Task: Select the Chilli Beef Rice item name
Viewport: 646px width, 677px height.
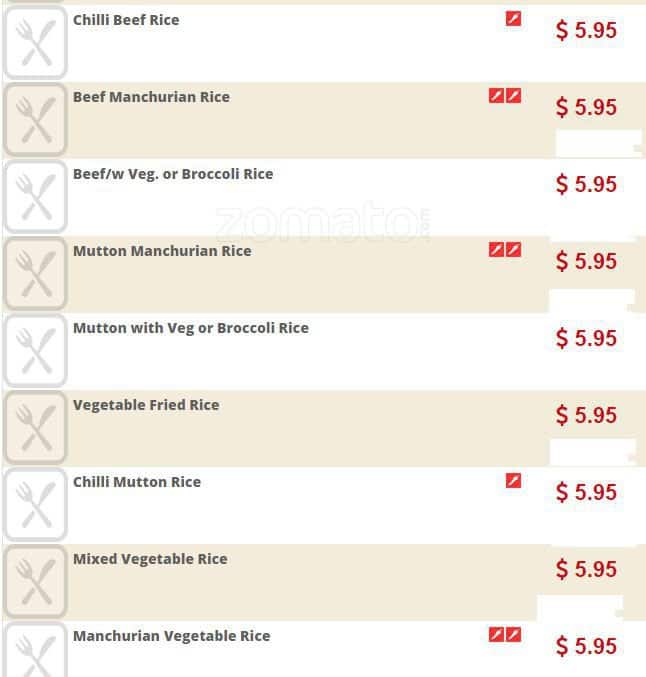Action: [126, 20]
